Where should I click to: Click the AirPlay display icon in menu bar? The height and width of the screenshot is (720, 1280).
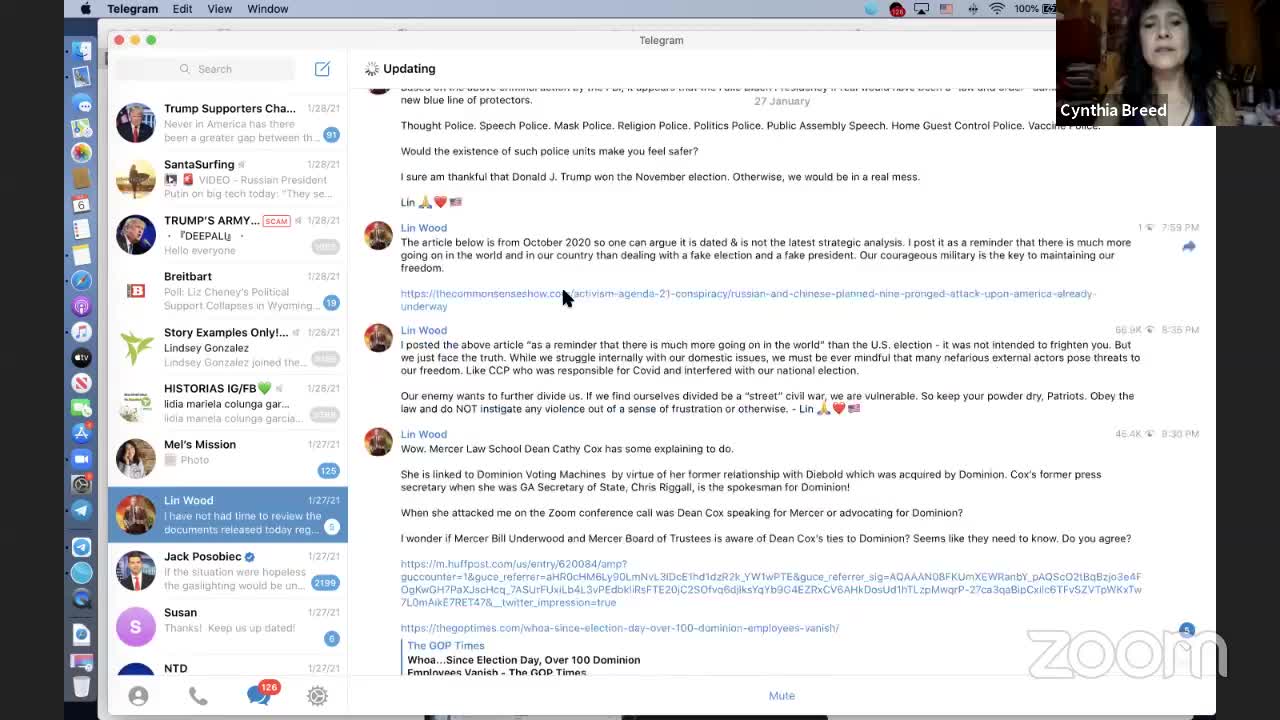tap(921, 9)
